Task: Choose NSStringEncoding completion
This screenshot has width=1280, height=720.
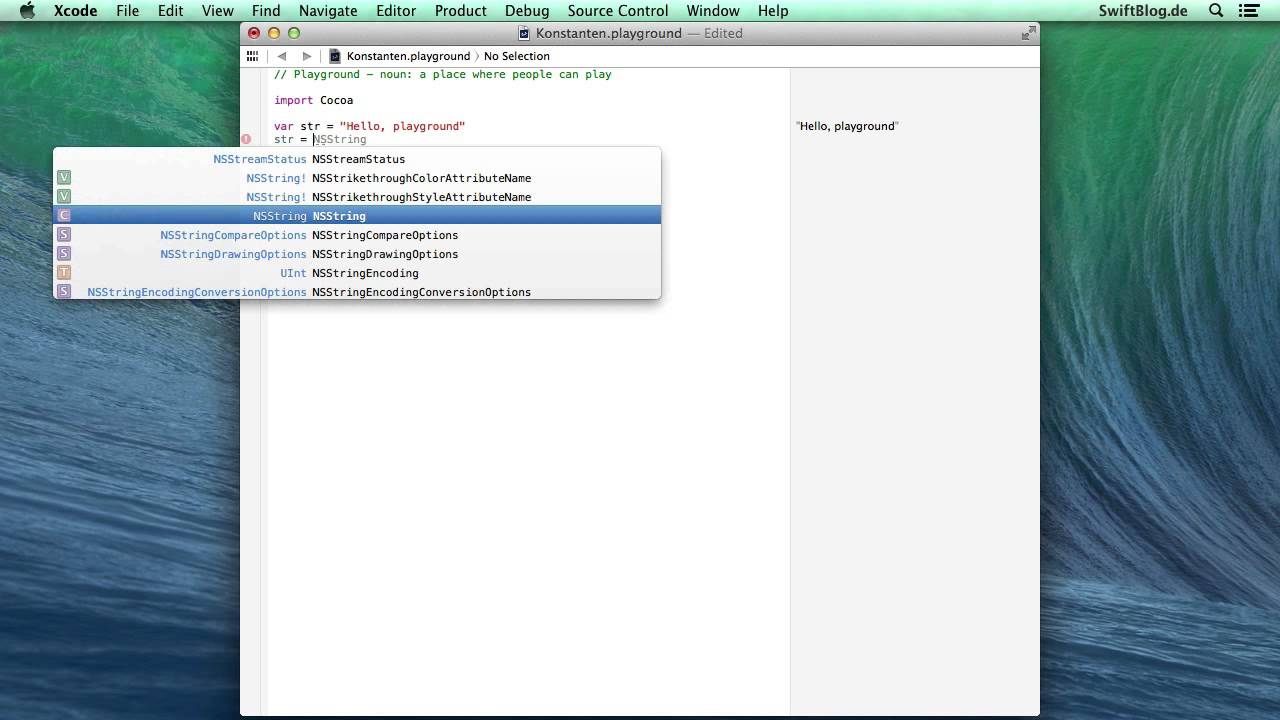Action: tap(357, 273)
